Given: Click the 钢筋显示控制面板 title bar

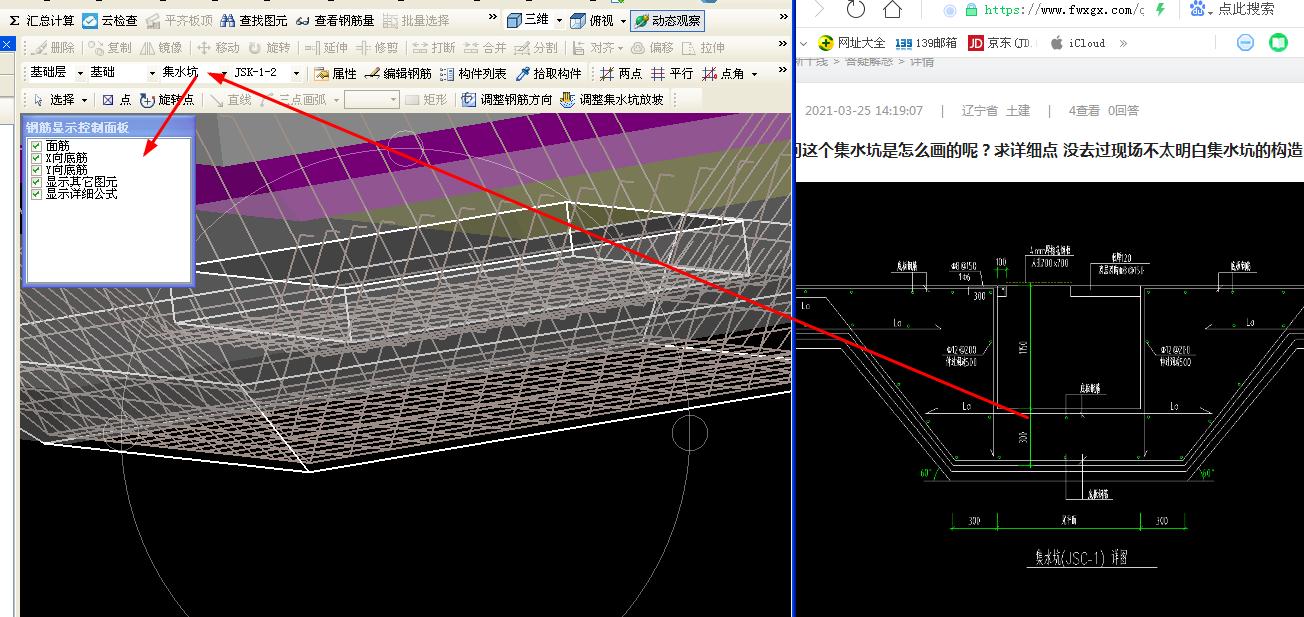Looking at the screenshot, I should click(107, 127).
